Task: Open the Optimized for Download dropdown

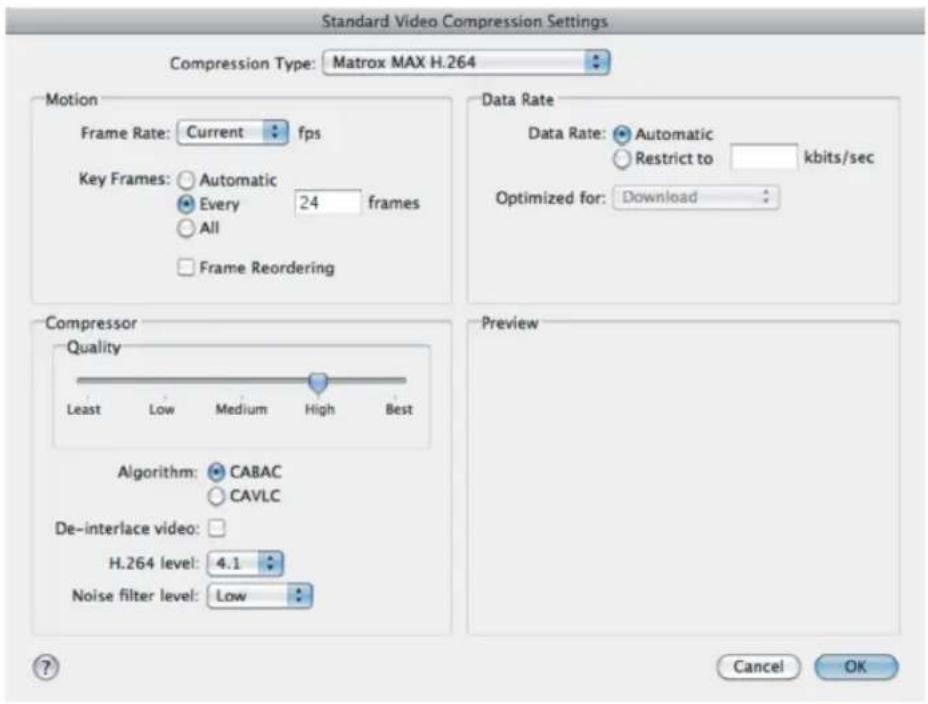Action: 695,197
